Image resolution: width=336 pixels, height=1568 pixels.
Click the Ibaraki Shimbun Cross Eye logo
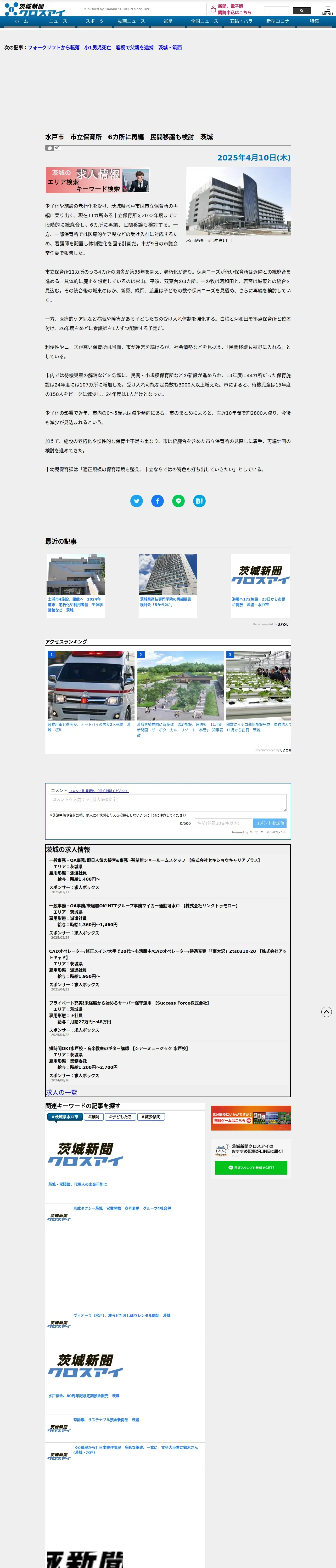coord(35,9)
